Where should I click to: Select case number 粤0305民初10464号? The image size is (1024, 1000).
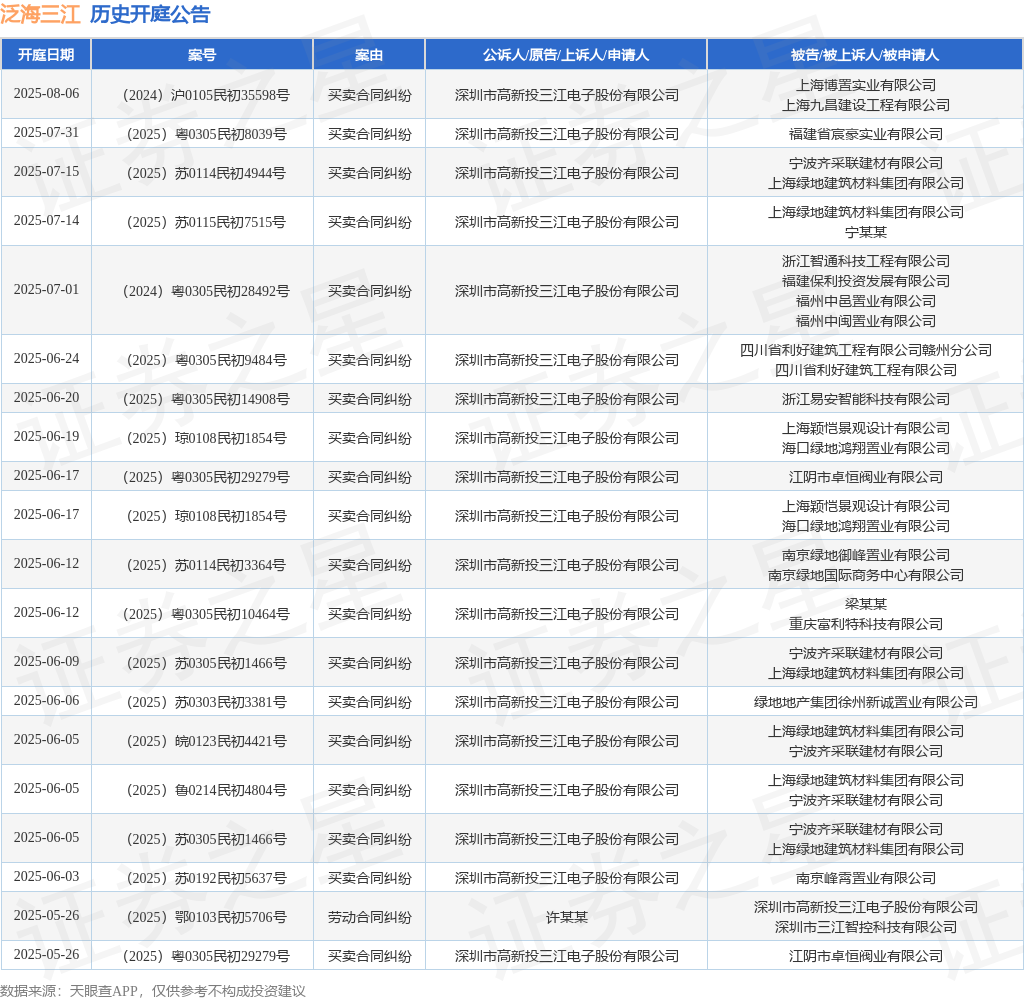(x=206, y=614)
